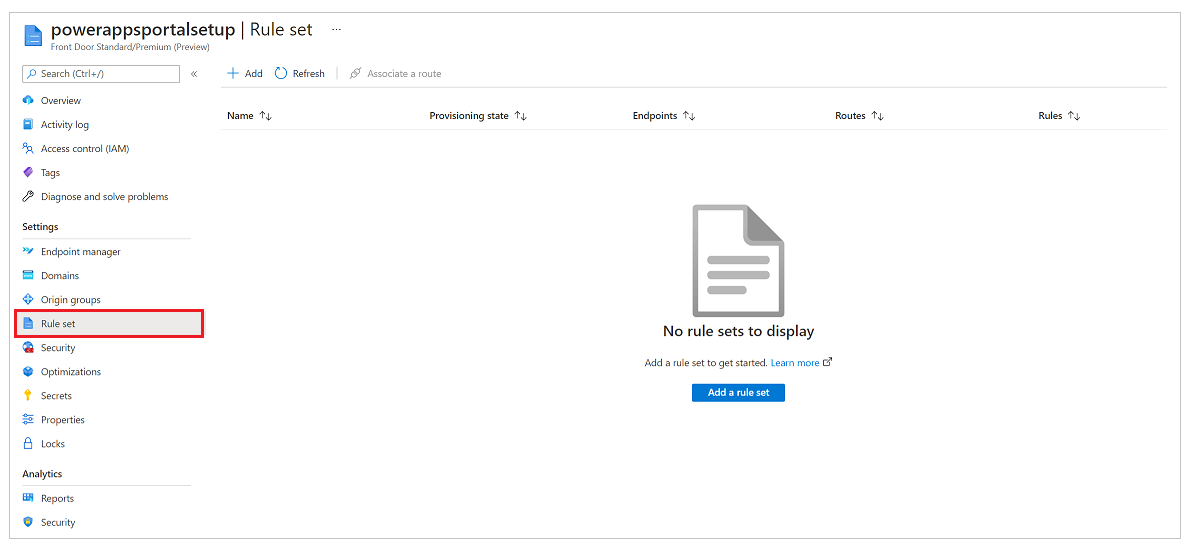Click the purple Tags icon
Screen dimensions: 1195x553
28,172
